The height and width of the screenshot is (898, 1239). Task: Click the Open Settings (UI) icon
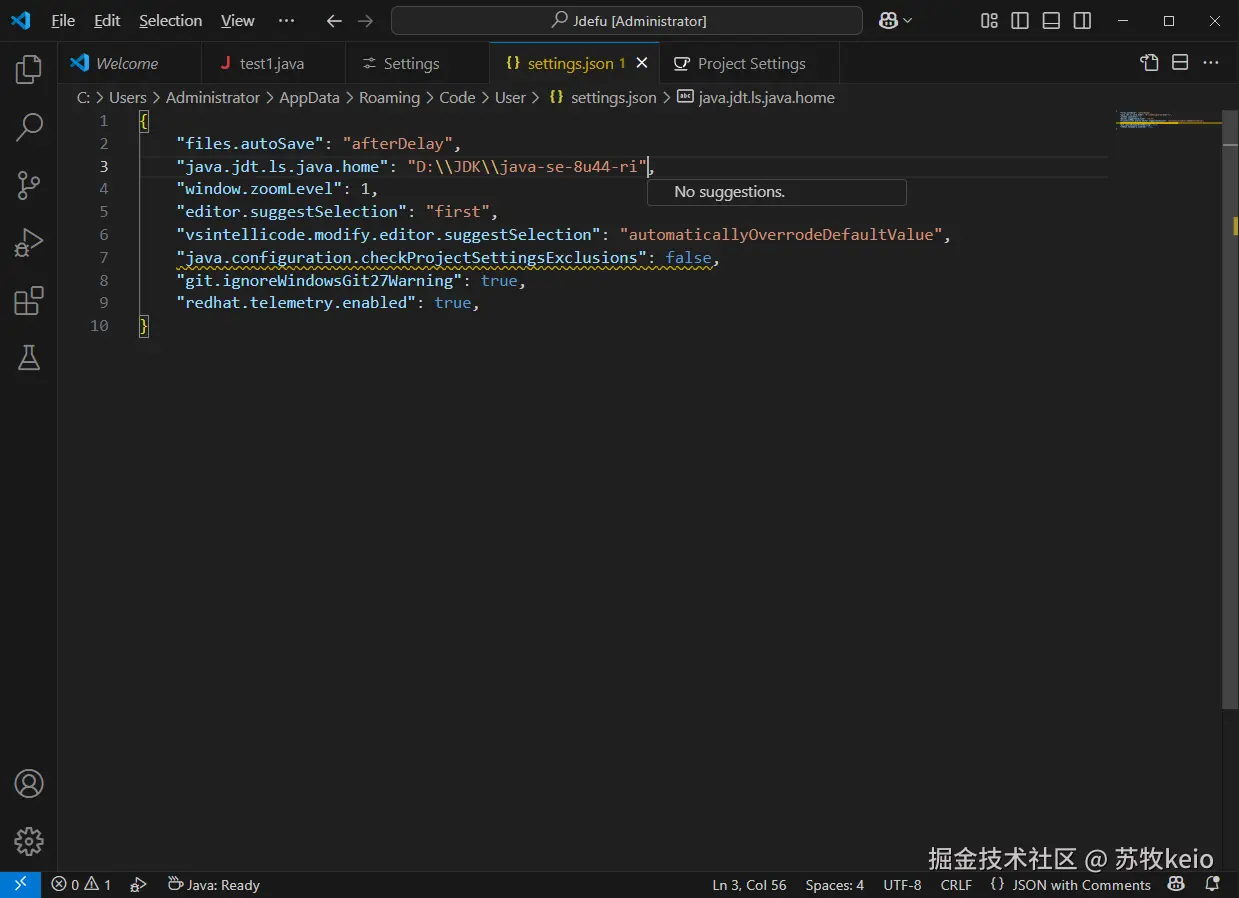click(x=1149, y=63)
